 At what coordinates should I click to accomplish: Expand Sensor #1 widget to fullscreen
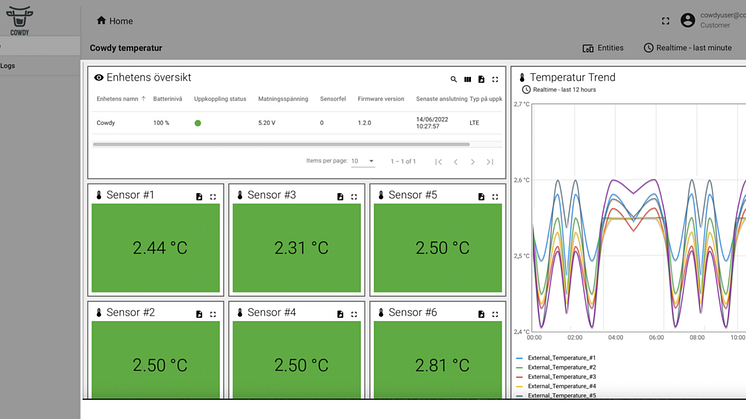(x=213, y=197)
